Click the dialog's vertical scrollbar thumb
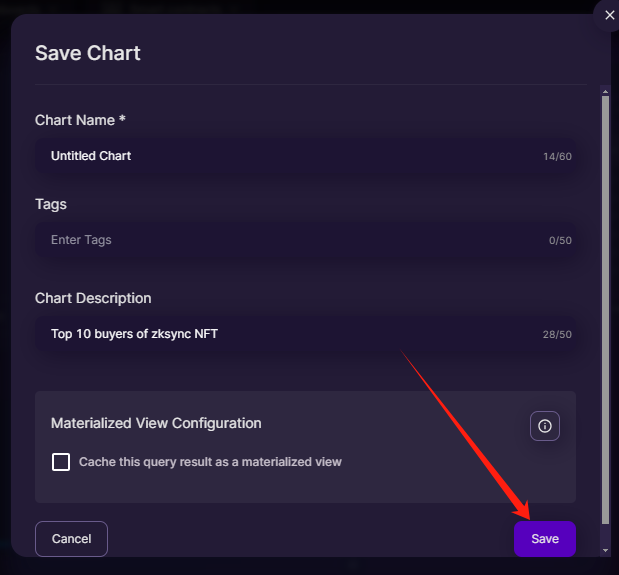619x575 pixels. point(605,310)
